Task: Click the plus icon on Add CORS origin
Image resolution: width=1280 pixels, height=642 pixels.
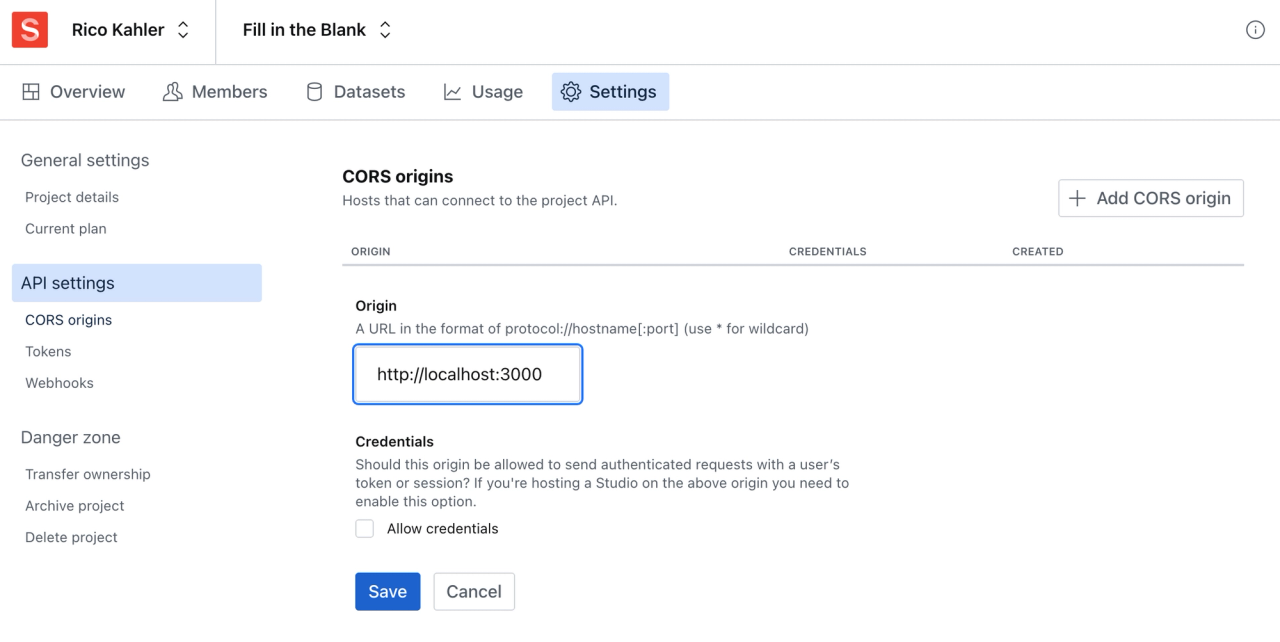Action: pyautogui.click(x=1077, y=198)
